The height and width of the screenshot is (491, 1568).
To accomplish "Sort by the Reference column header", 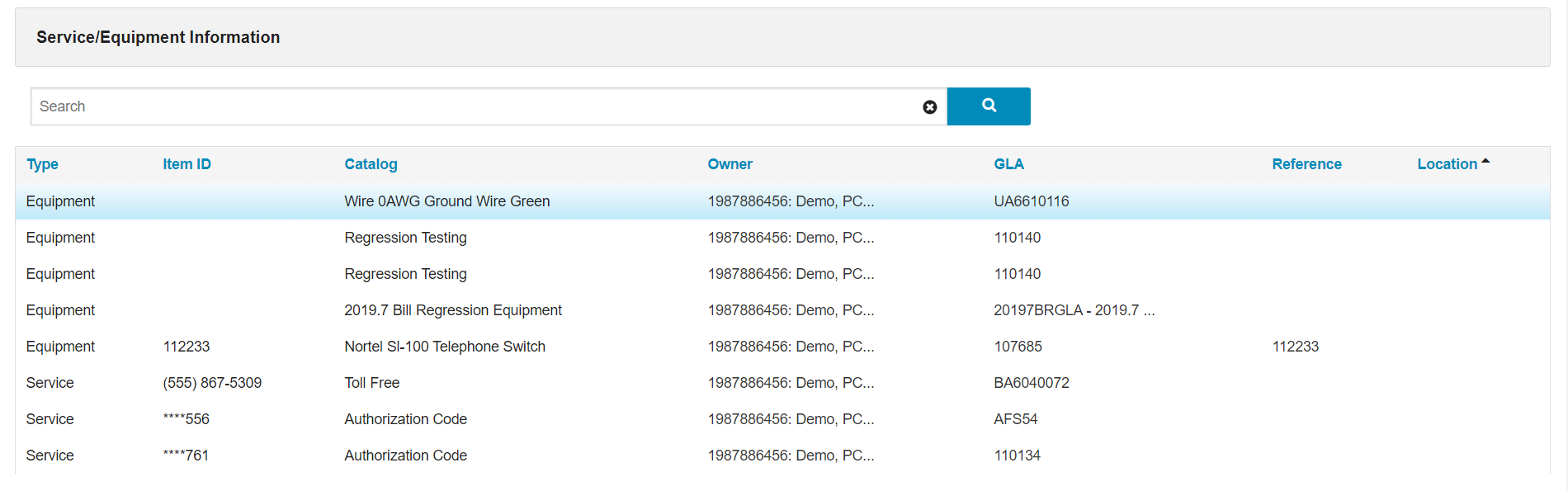I will click(1306, 164).
